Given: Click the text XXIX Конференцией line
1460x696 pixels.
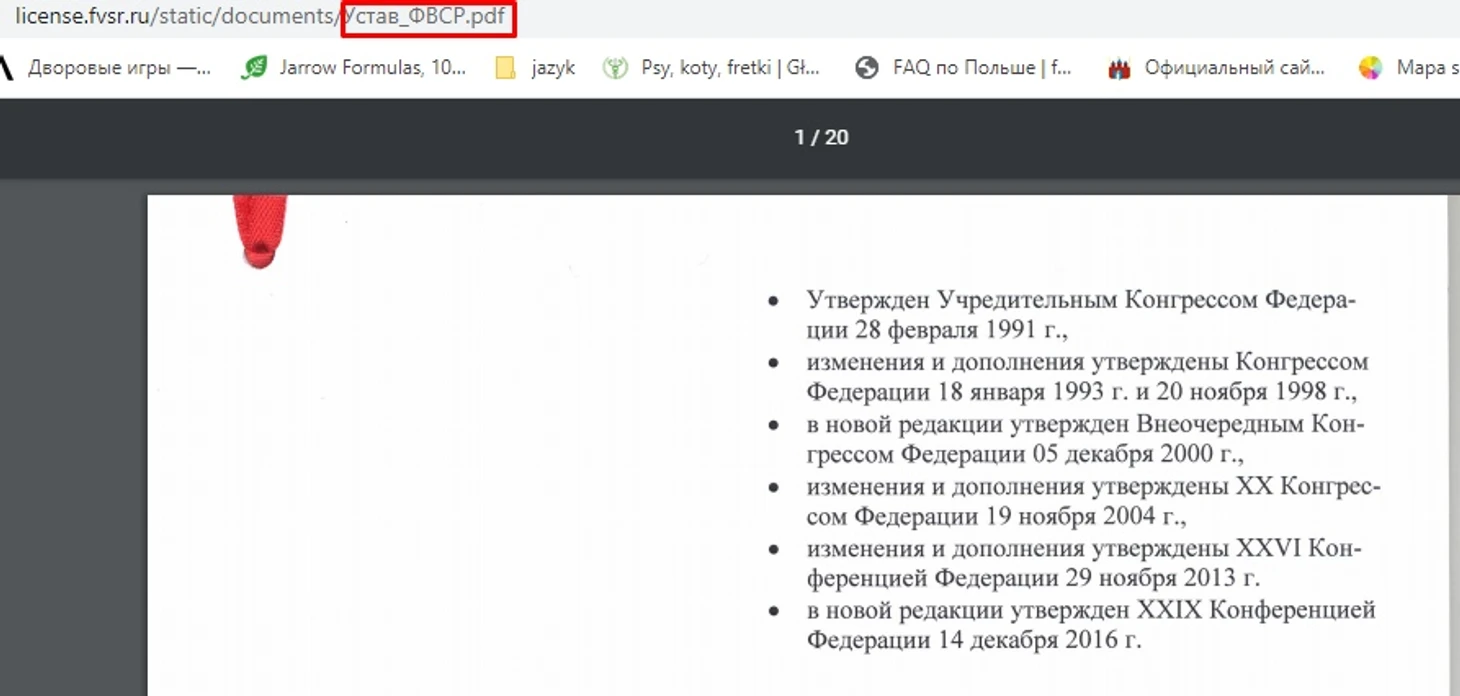Looking at the screenshot, I should [x=1091, y=610].
